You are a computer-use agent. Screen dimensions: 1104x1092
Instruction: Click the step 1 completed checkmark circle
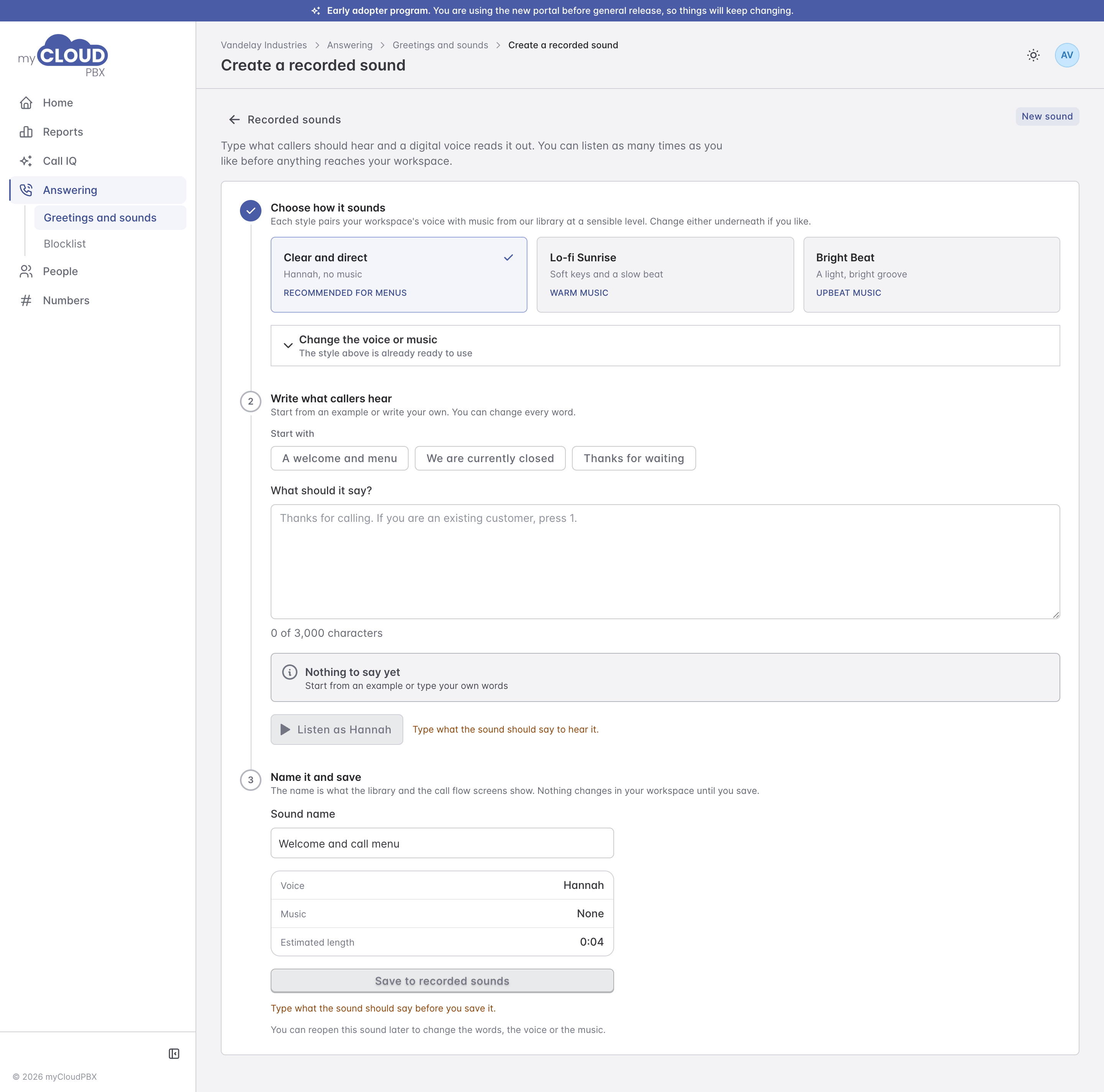(251, 211)
